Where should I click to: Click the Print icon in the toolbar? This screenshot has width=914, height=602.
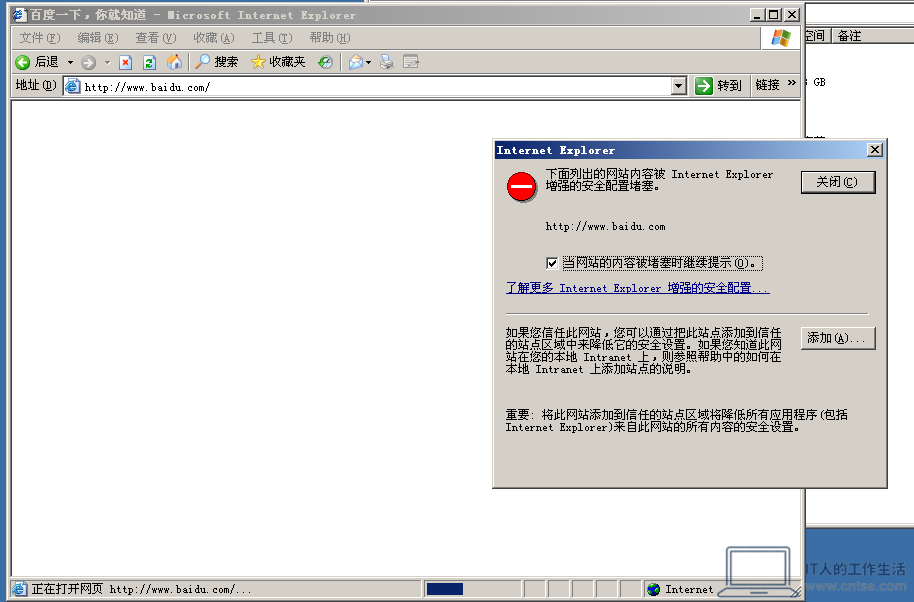pos(386,62)
